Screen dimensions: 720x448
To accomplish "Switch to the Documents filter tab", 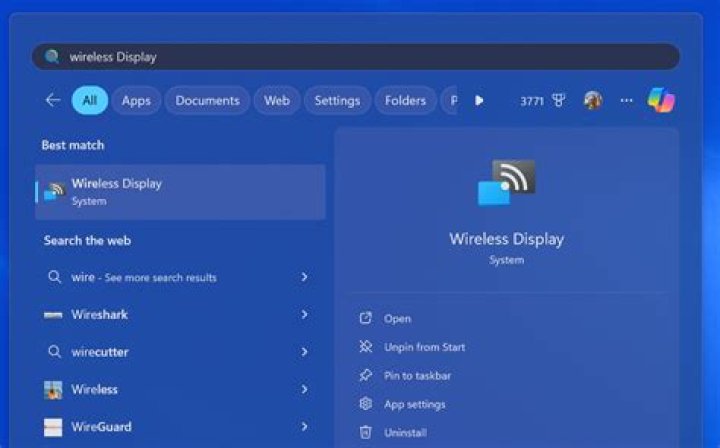I will (x=207, y=100).
